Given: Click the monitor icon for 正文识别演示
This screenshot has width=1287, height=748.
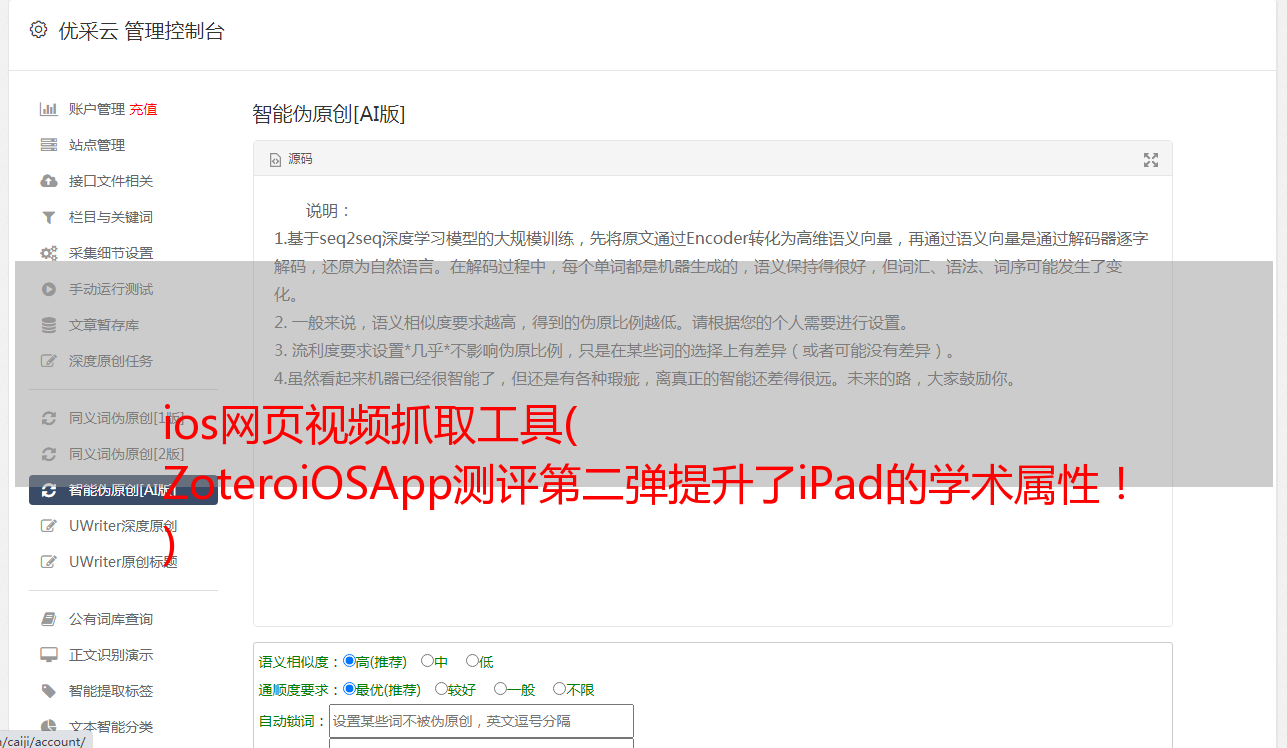Looking at the screenshot, I should tap(48, 655).
